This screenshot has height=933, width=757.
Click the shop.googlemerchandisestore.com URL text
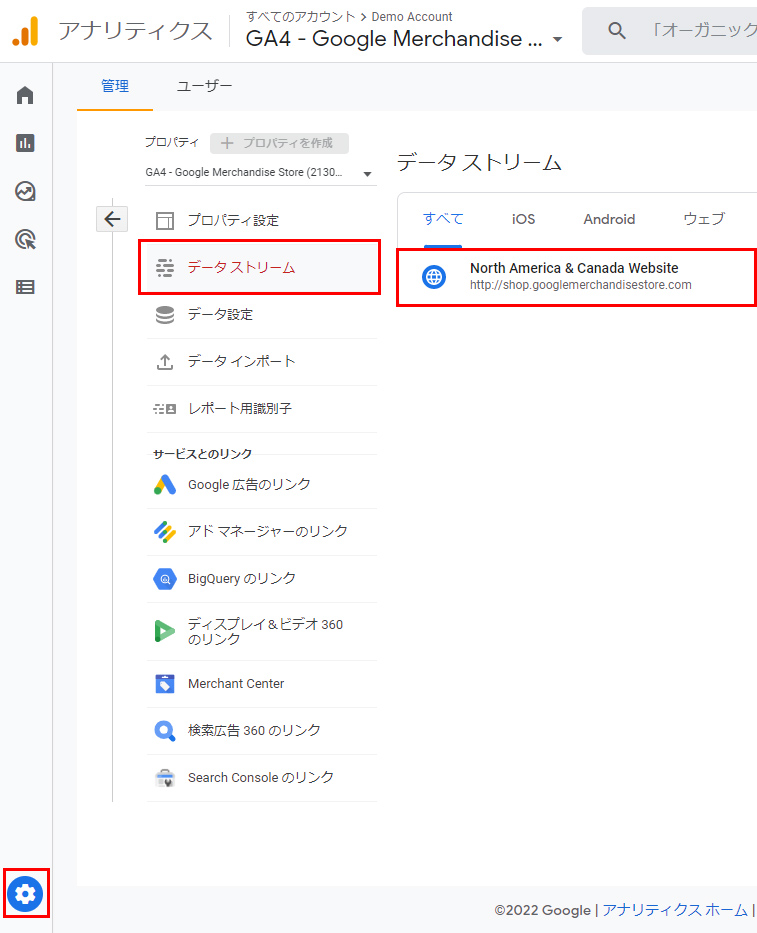point(581,285)
